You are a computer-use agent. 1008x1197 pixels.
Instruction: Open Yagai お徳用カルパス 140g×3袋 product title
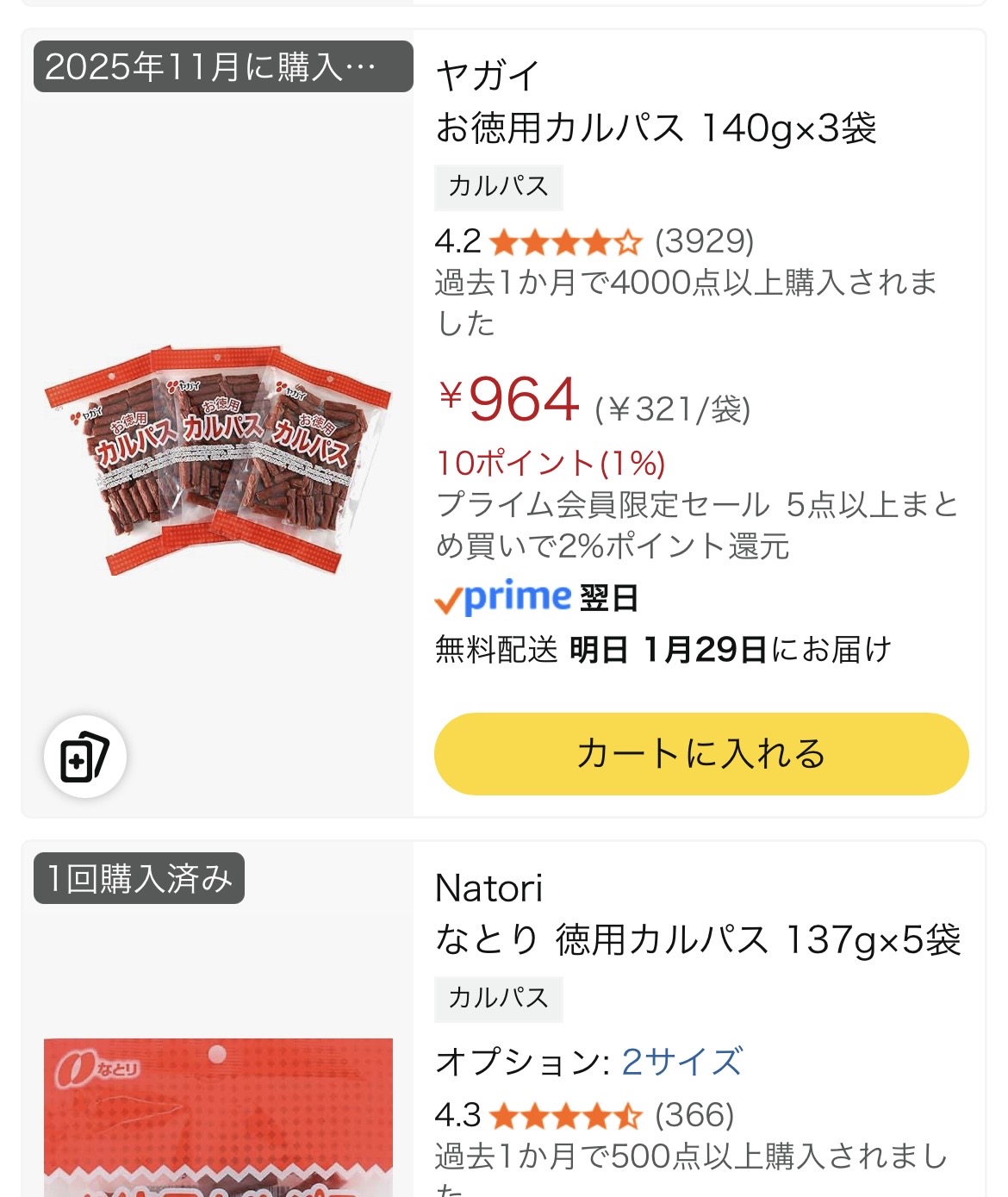[656, 128]
